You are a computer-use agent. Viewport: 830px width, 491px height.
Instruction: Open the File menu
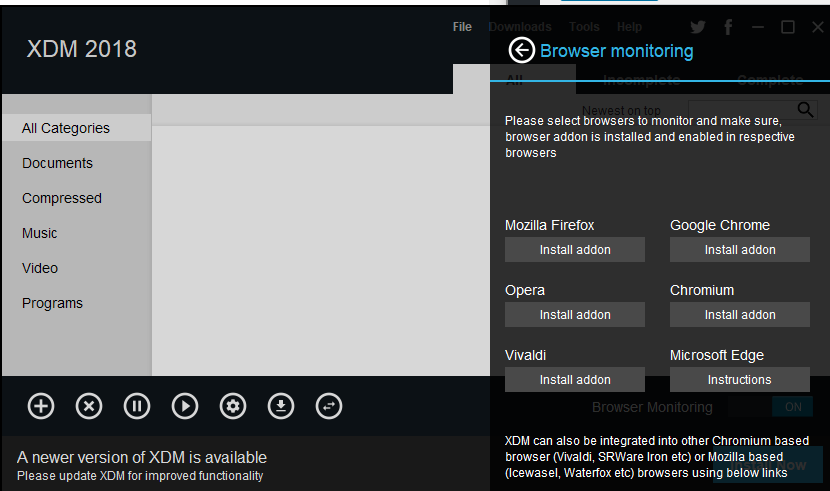[462, 27]
